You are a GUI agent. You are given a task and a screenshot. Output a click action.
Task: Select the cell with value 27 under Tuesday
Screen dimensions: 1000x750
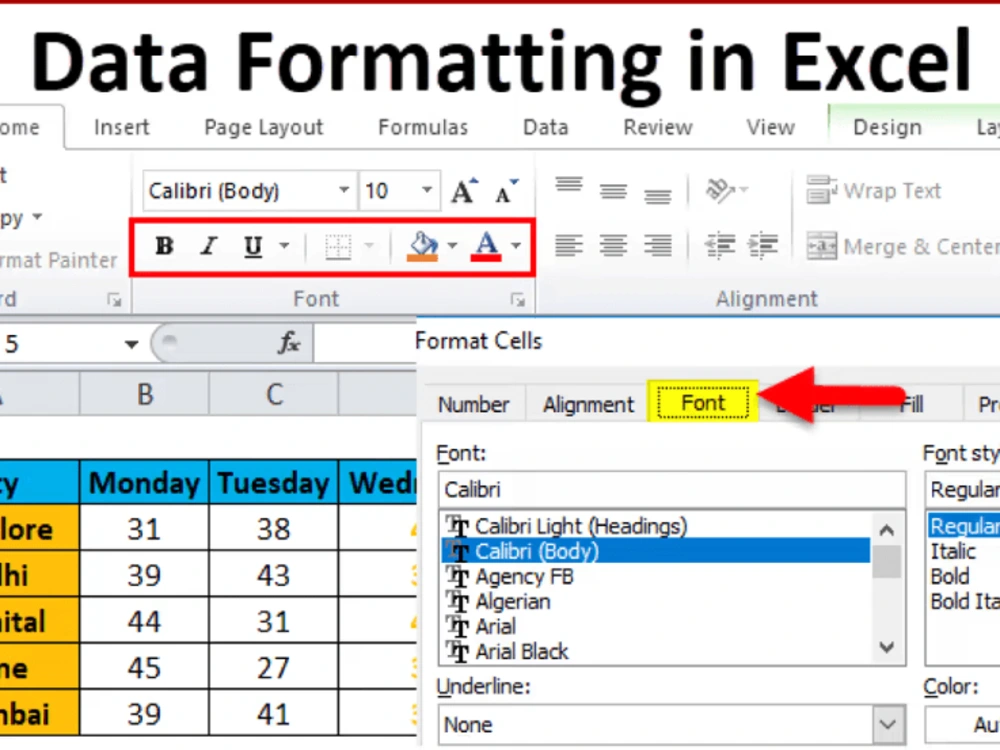point(274,667)
